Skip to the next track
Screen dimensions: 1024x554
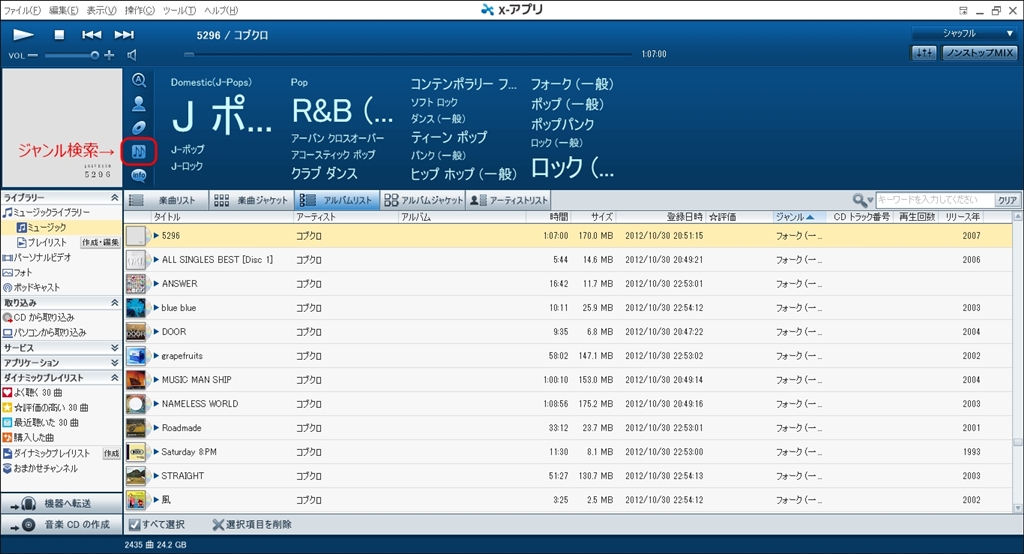(124, 35)
